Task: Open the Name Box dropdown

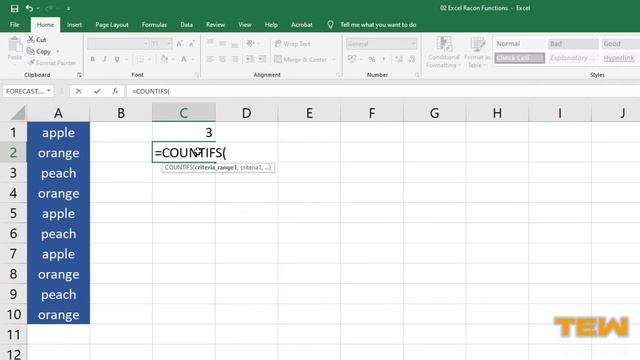Action: pos(49,91)
